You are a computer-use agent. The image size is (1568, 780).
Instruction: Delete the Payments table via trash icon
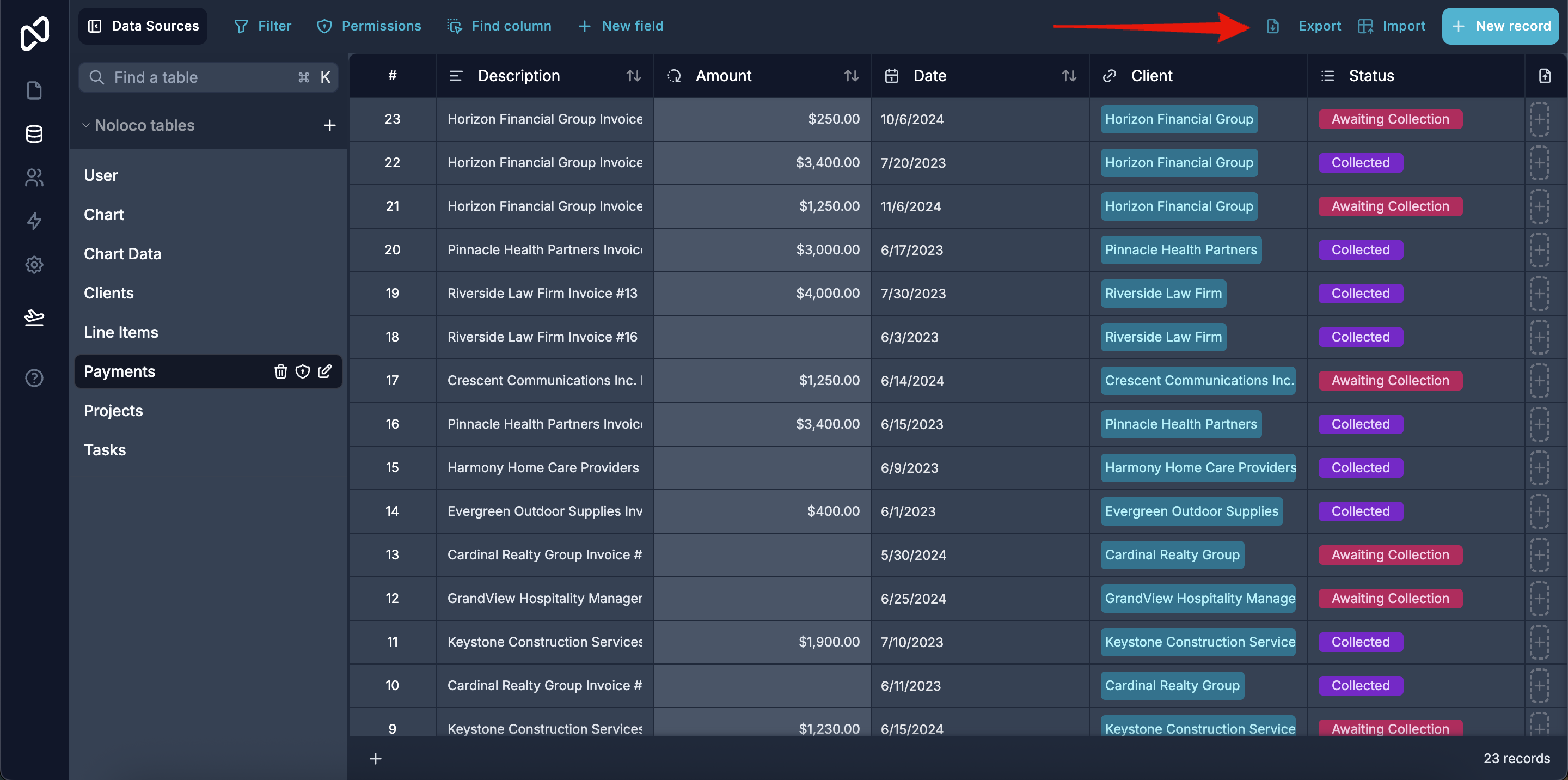pos(280,371)
